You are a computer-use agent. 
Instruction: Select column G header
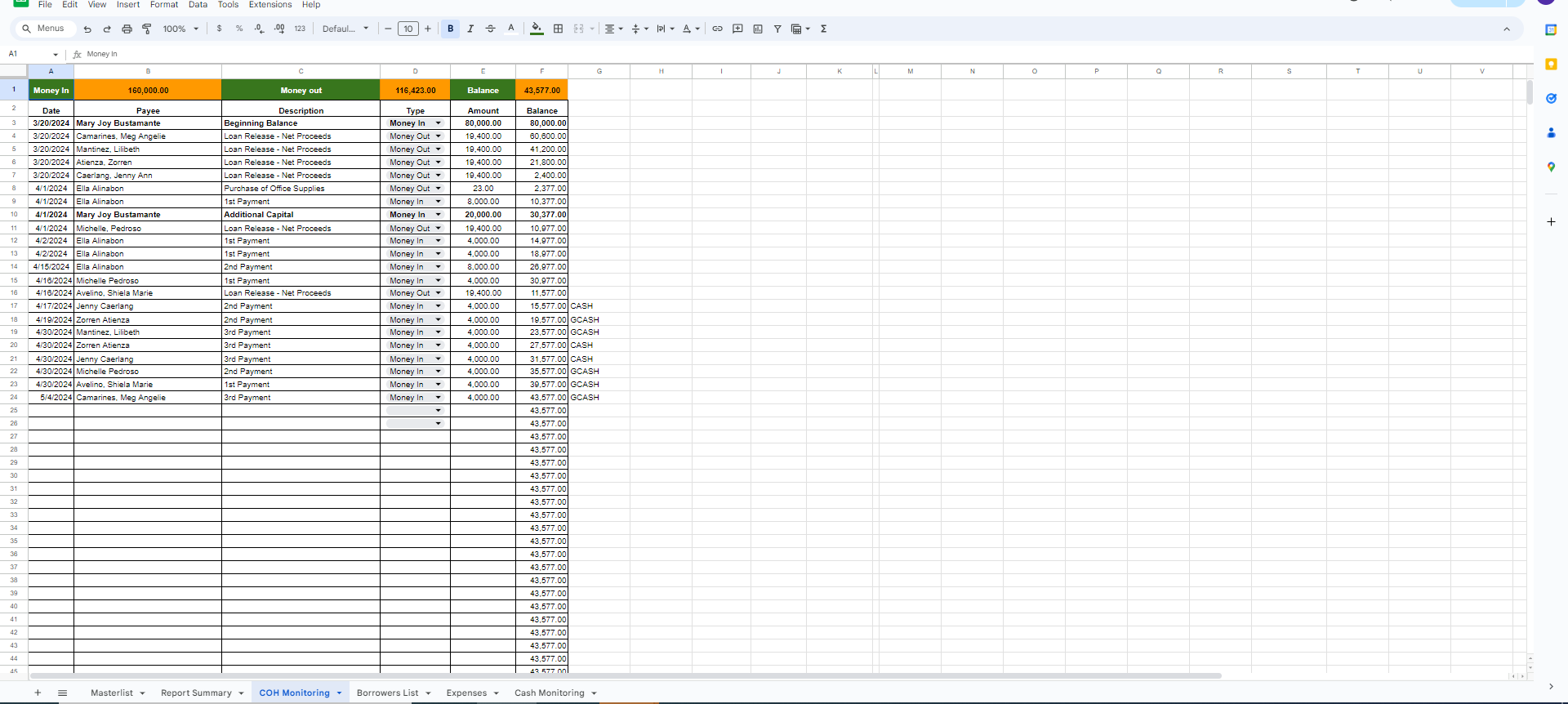coord(599,71)
